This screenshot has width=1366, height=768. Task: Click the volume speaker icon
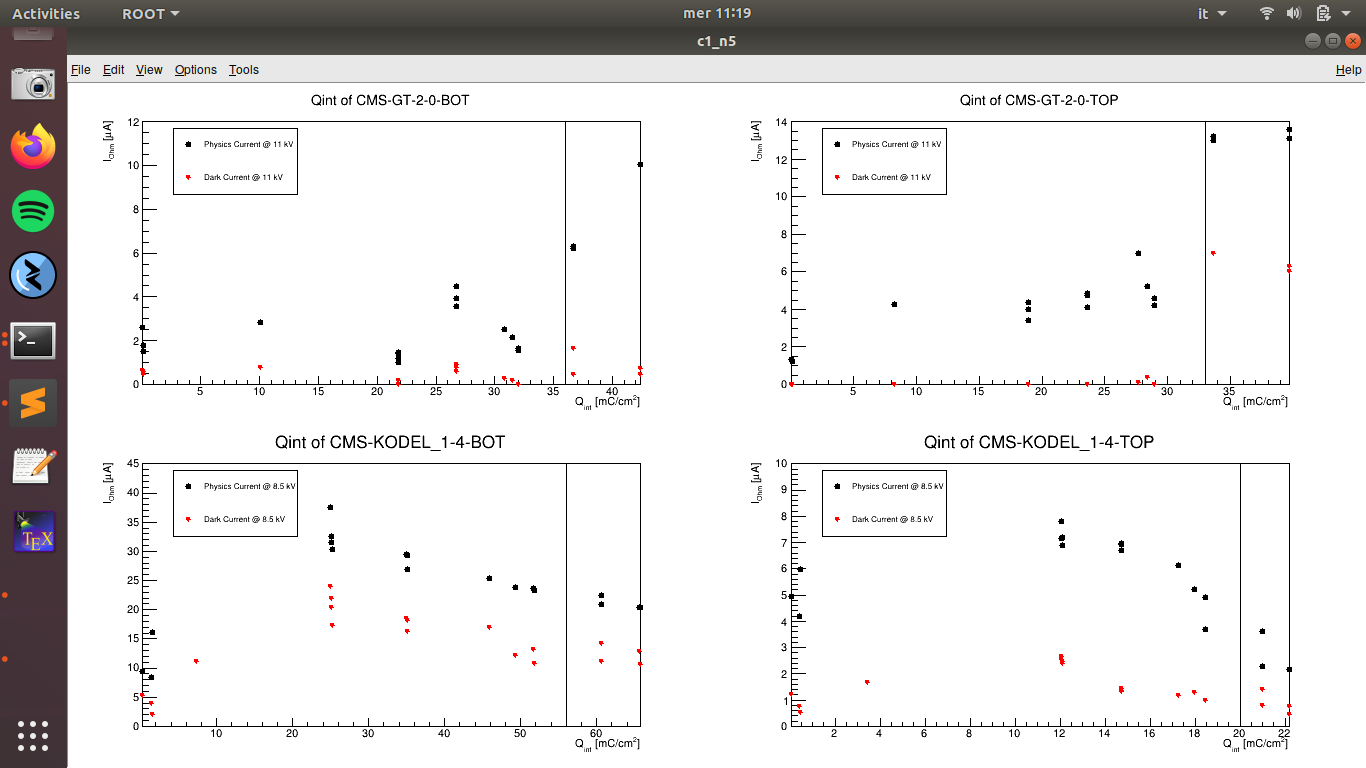pyautogui.click(x=1293, y=14)
